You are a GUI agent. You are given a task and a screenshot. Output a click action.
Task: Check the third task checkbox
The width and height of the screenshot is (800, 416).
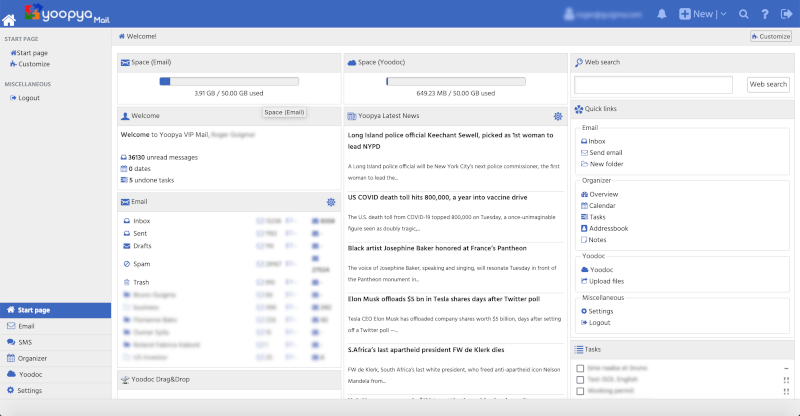(580, 392)
